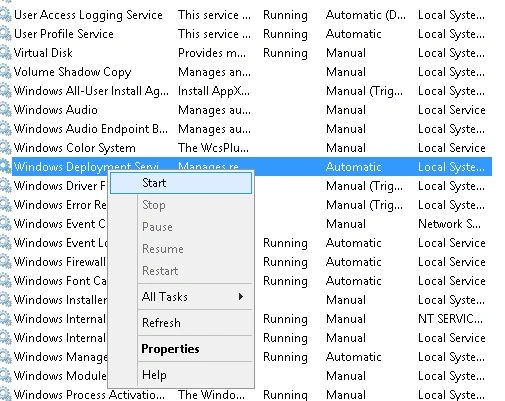Click Manual startup type of Windows Installer
505x401 pixels.
346,300
